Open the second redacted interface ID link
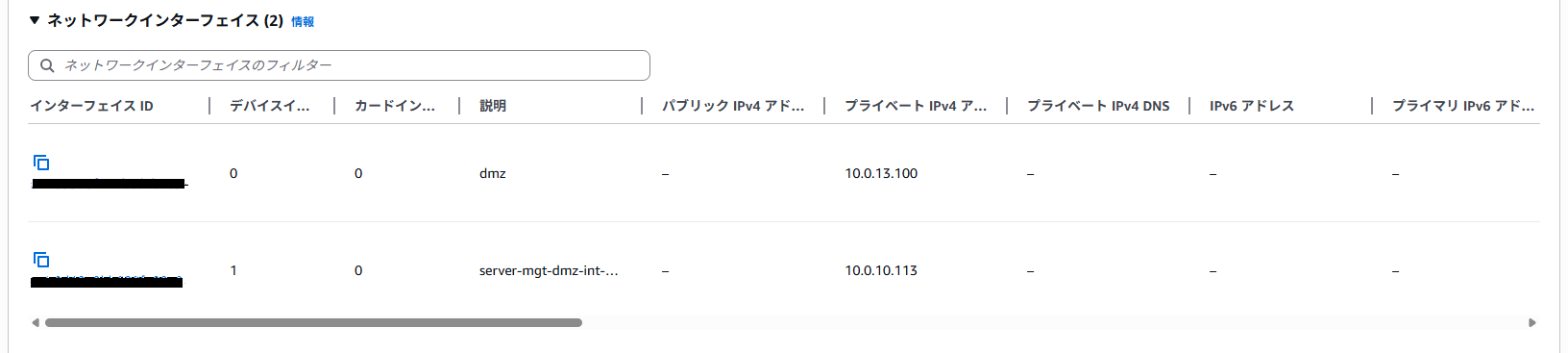 pos(107,281)
